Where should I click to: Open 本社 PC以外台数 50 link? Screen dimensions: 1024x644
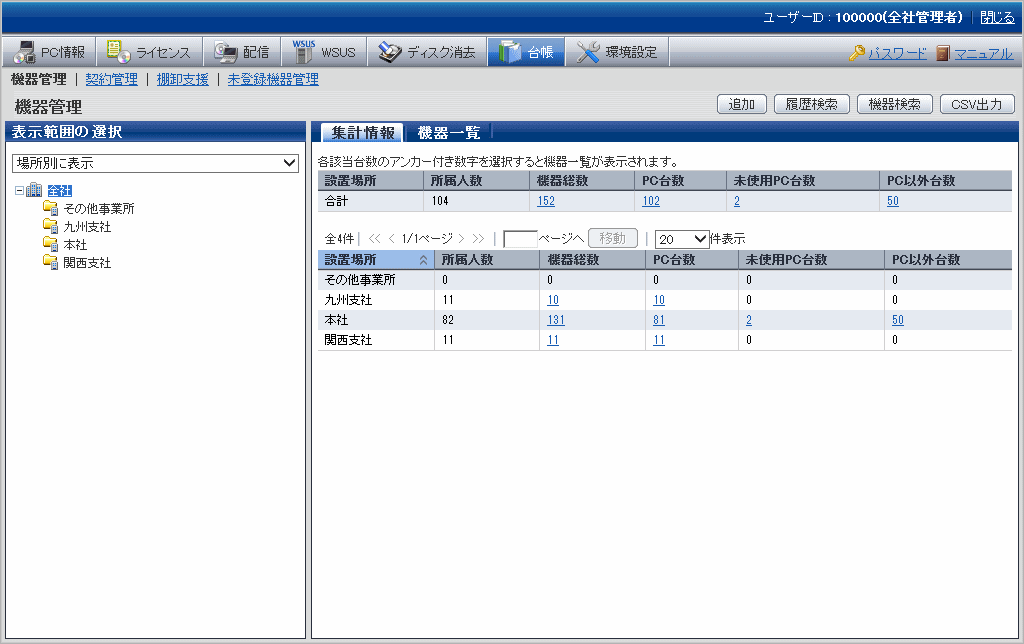point(898,320)
